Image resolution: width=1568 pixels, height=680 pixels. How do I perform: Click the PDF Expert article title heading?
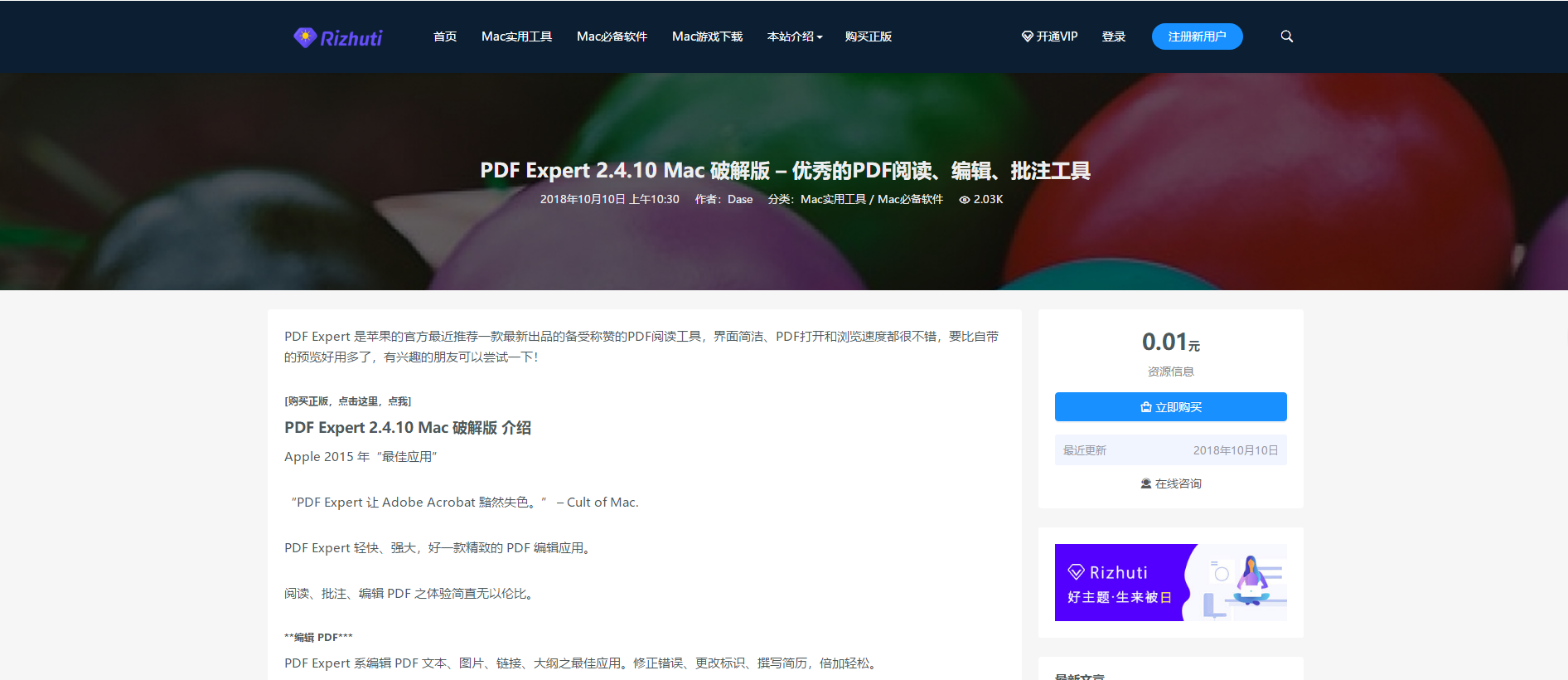(x=785, y=171)
